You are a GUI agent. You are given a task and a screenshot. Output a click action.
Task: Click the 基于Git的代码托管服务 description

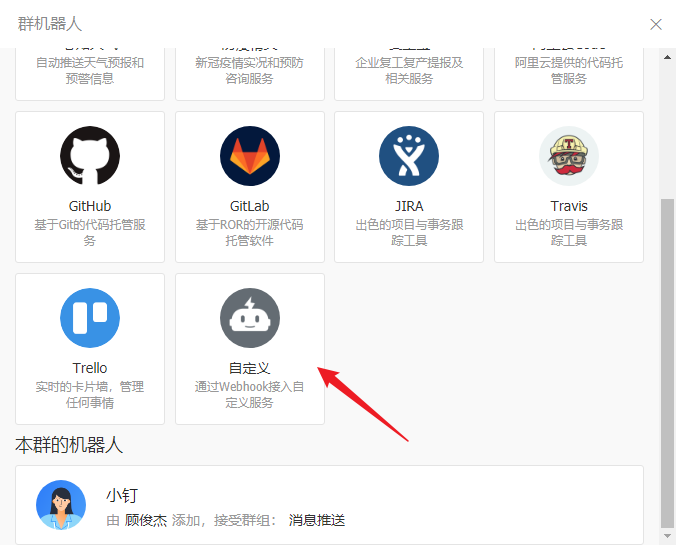(90, 232)
